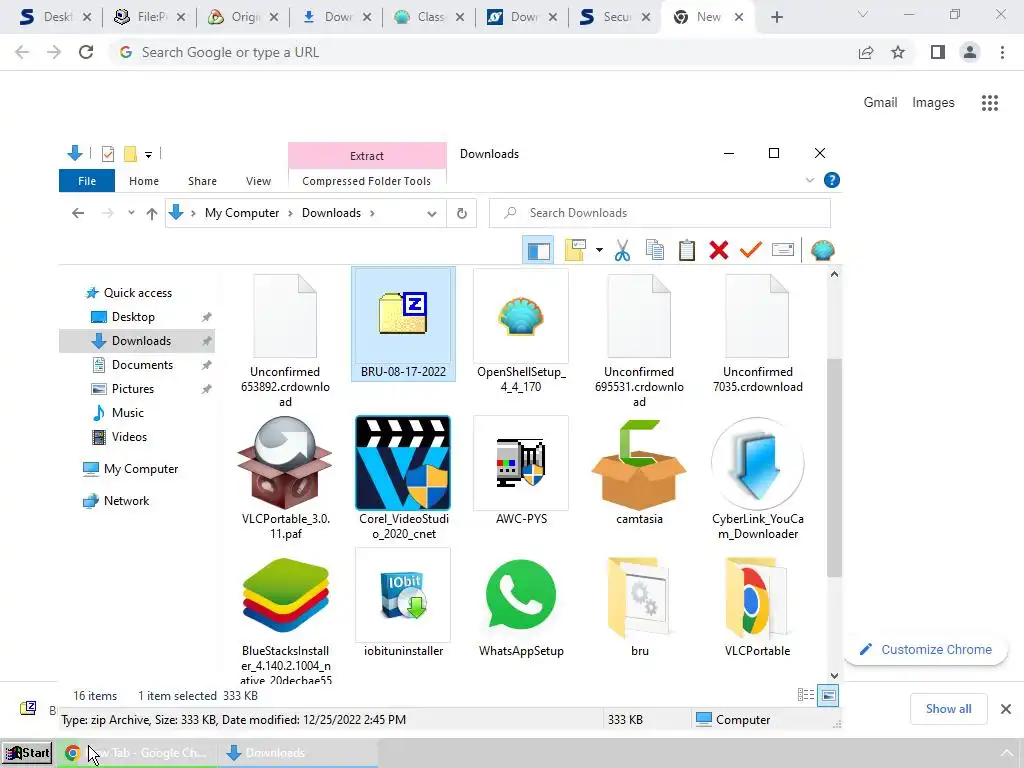Open Explorer help question mark icon
This screenshot has width=1024, height=768.
831,180
